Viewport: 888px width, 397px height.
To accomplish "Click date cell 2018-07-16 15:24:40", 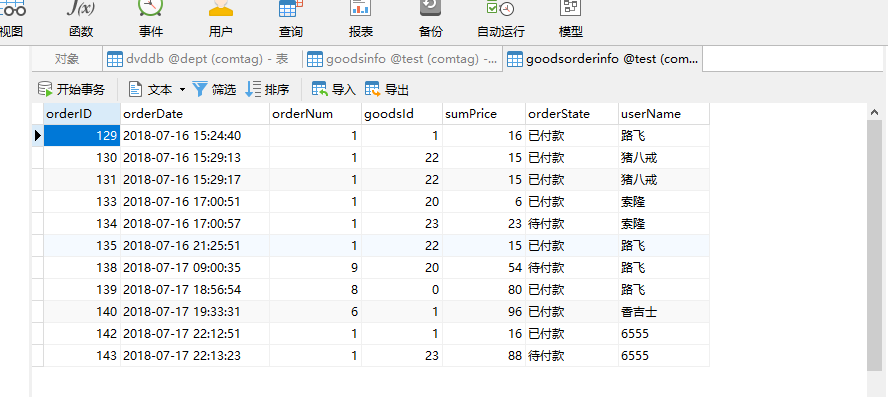I will click(x=195, y=135).
